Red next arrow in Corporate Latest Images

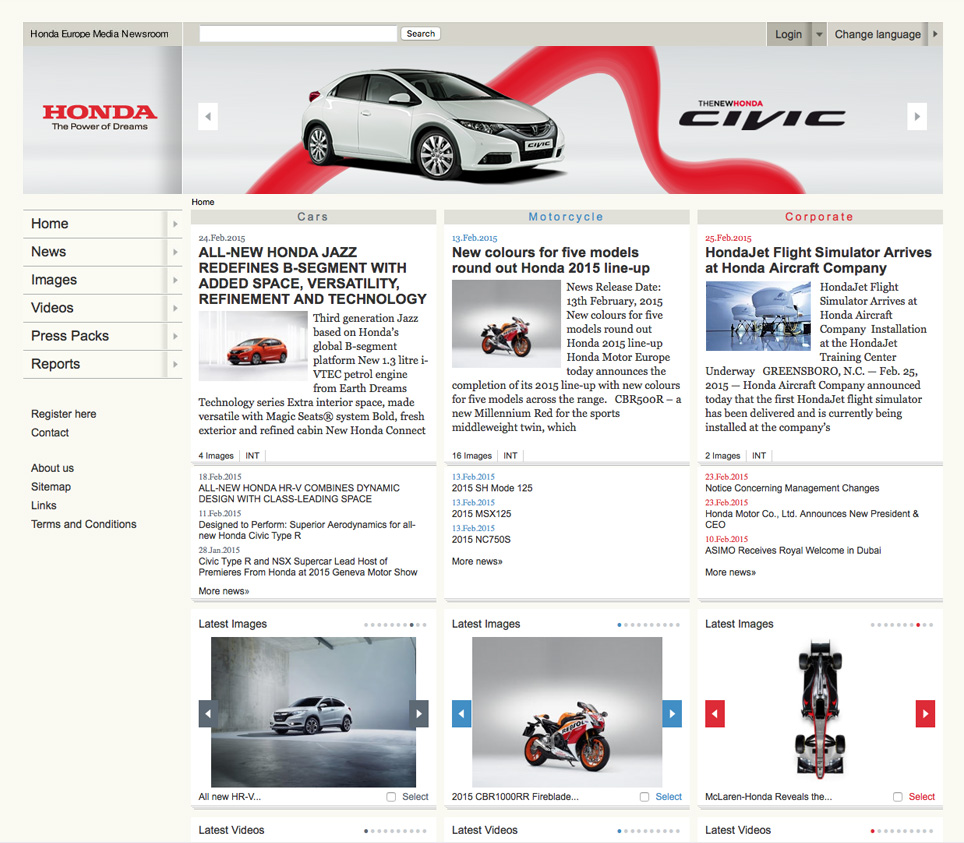click(x=925, y=713)
